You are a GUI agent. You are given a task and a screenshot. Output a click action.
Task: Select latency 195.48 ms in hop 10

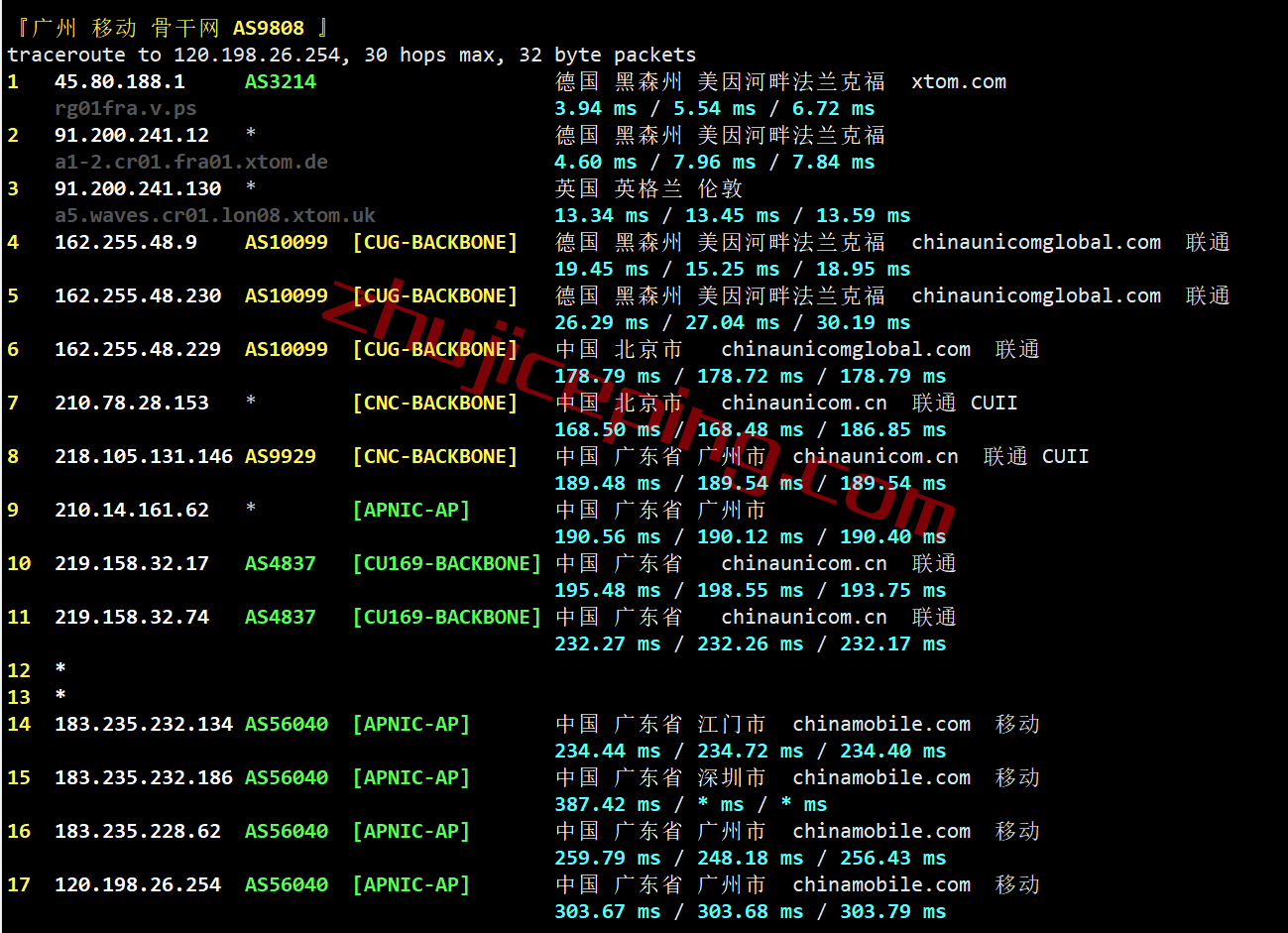(x=608, y=590)
